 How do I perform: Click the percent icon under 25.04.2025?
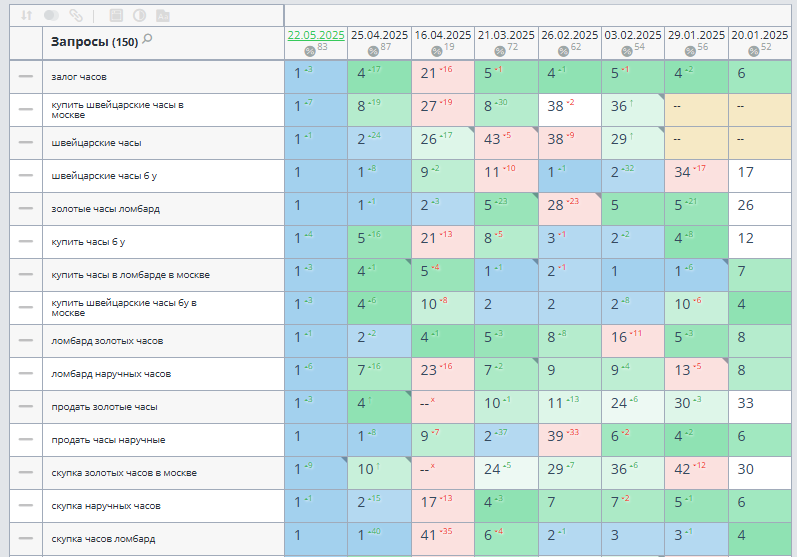coord(373,51)
